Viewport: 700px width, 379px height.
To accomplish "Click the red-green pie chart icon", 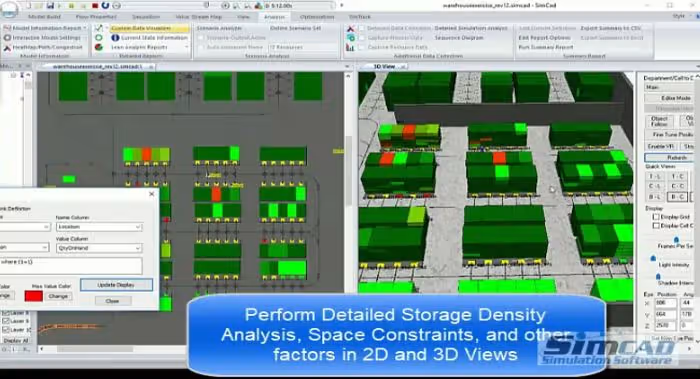I will coord(99,47).
